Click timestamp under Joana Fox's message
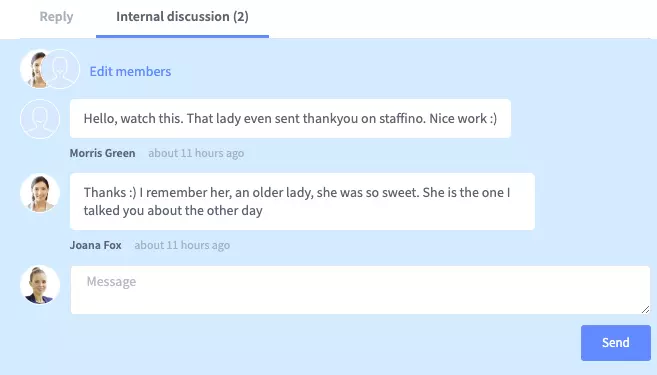The image size is (657, 375). (x=182, y=245)
